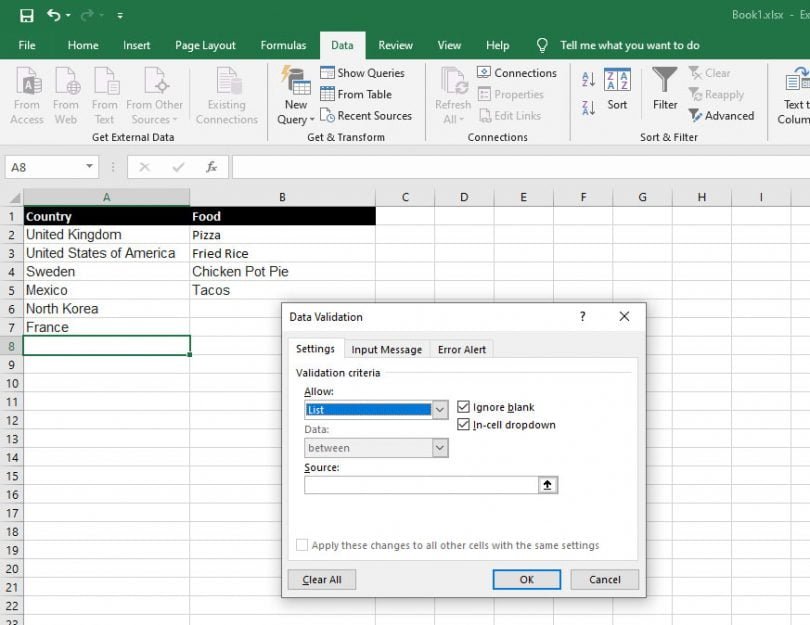Enable applying changes to all cells with same settings
The image size is (810, 625).
click(x=302, y=544)
